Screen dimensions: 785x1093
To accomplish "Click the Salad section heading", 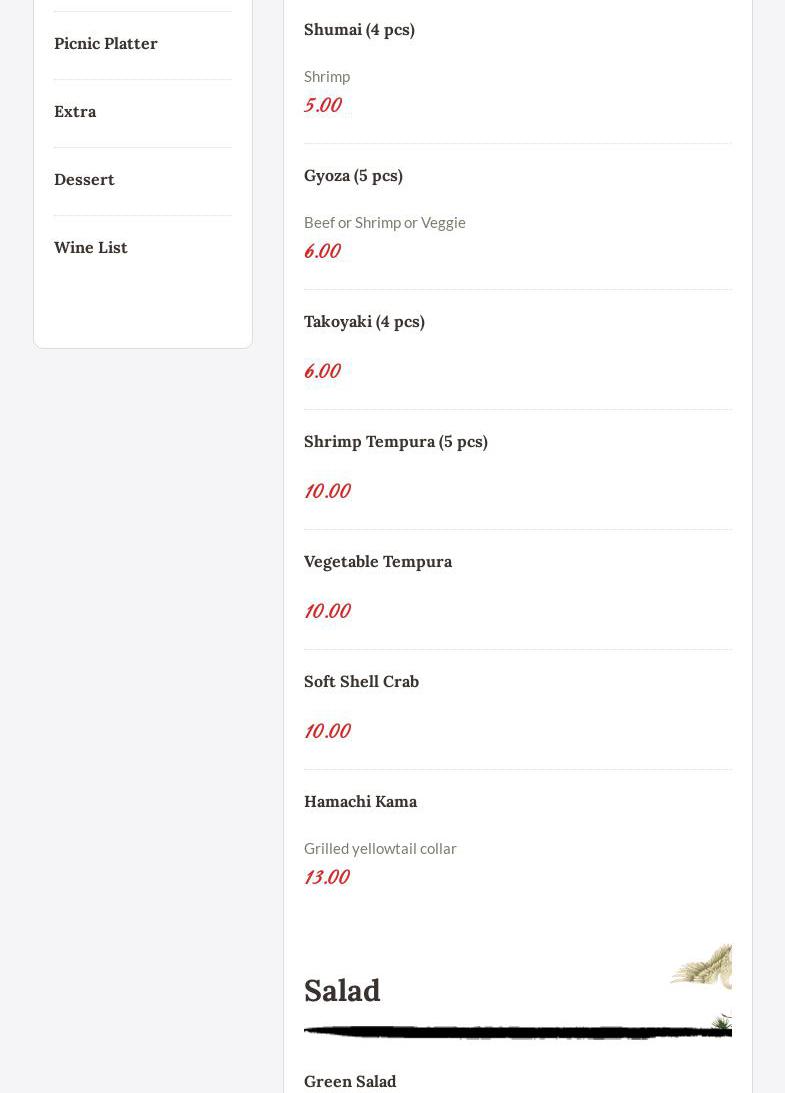I will pyautogui.click(x=342, y=991).
